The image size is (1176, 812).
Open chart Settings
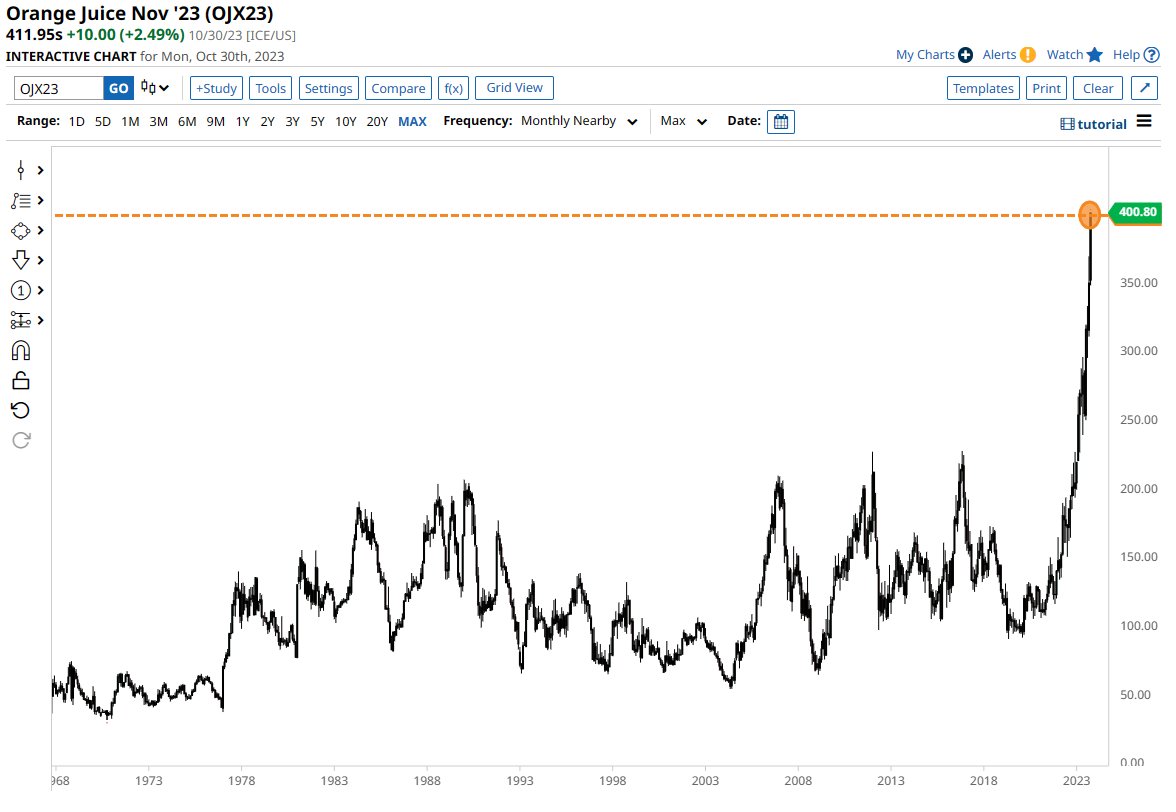tap(328, 88)
